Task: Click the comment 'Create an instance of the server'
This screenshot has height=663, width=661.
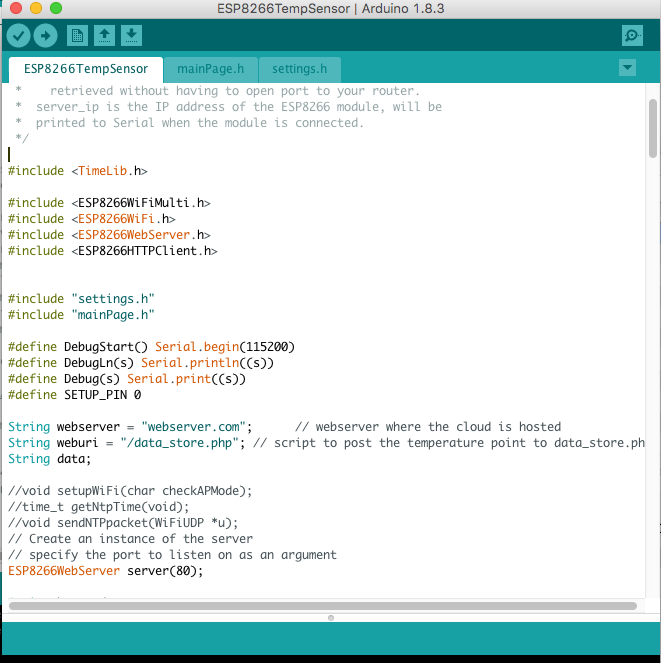Action: 130,539
